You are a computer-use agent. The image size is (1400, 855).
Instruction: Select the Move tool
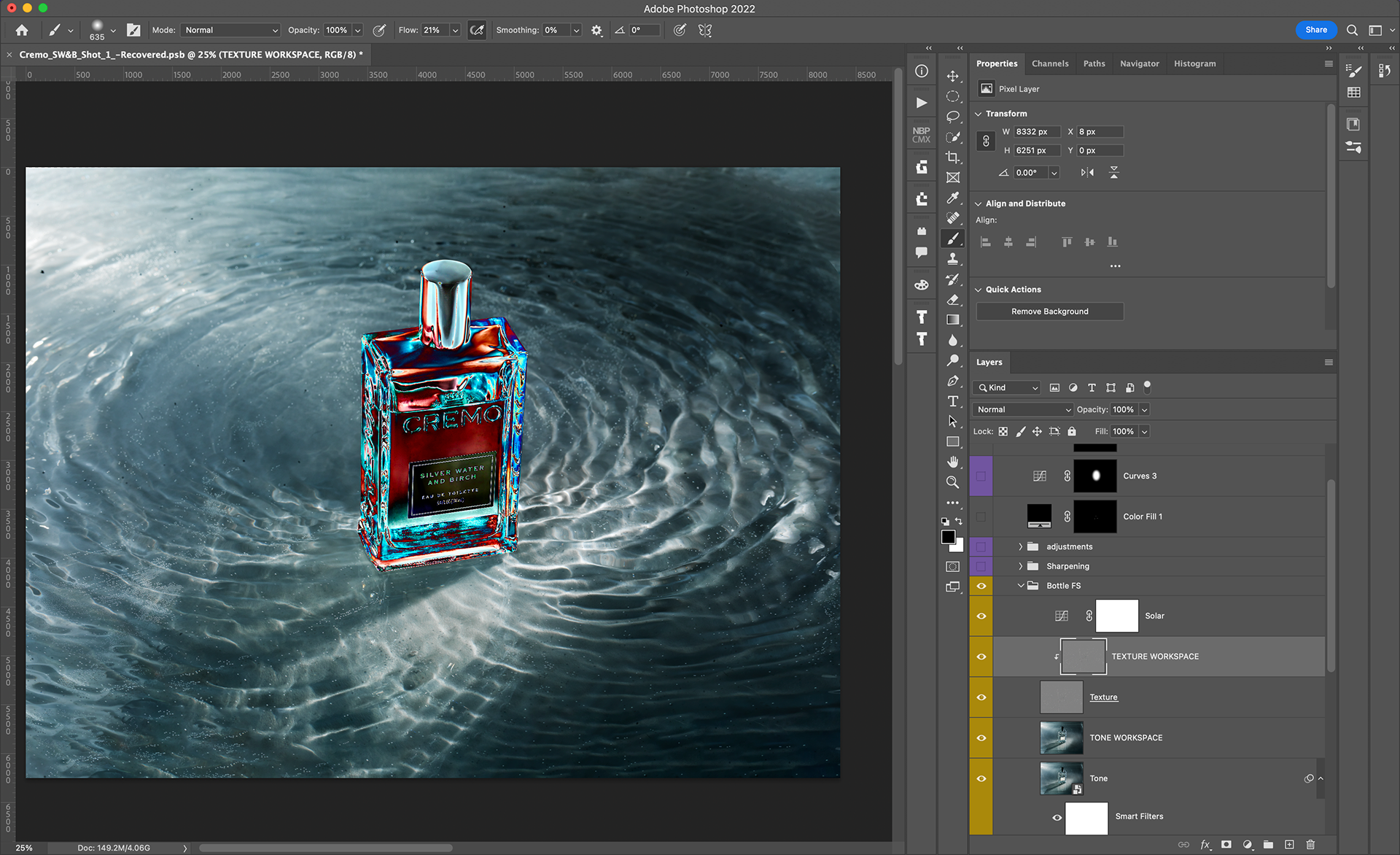[x=952, y=76]
